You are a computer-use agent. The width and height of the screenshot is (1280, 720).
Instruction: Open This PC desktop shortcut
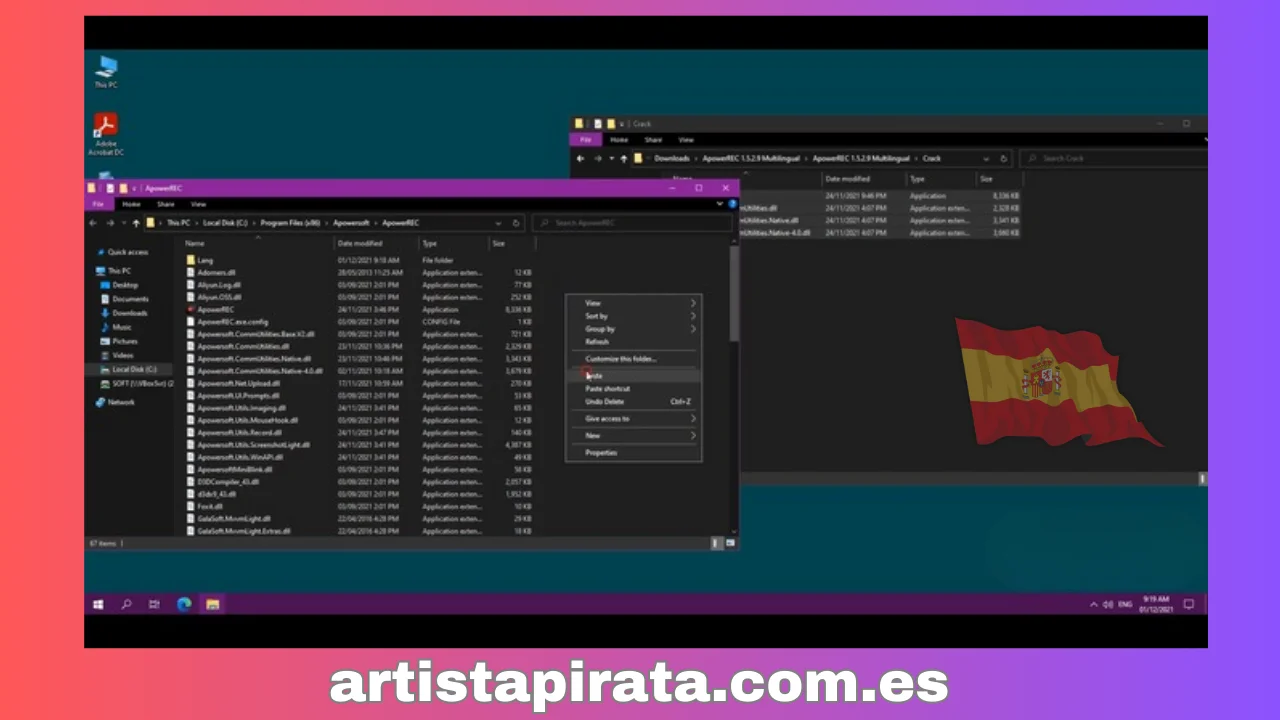point(106,72)
